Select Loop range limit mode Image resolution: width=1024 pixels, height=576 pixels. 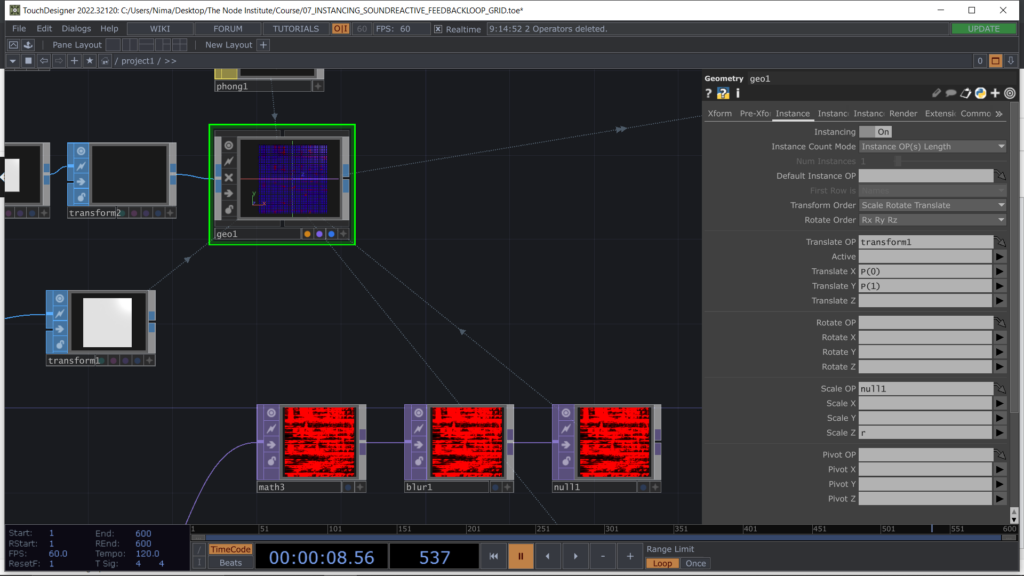[x=662, y=563]
